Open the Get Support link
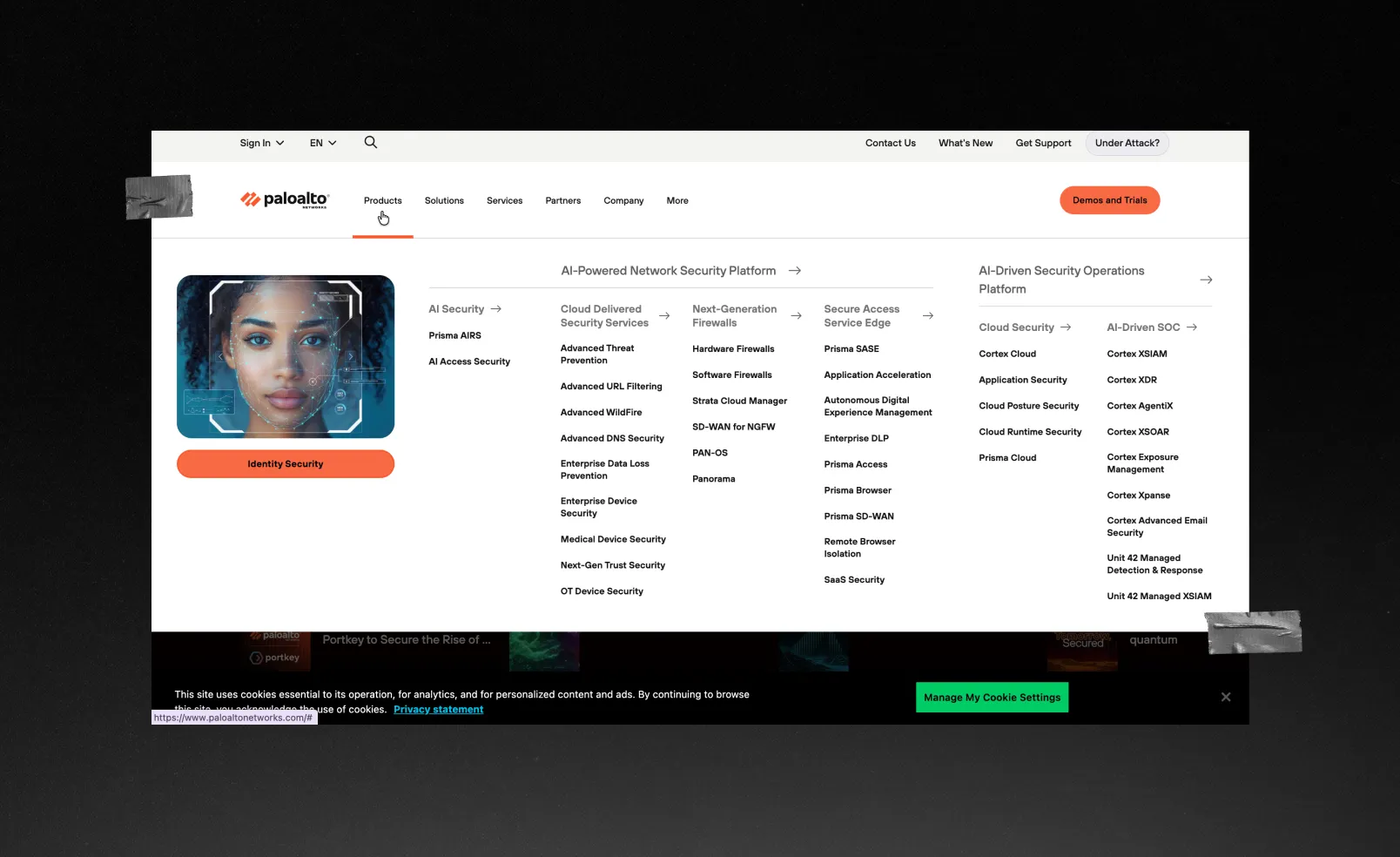The height and width of the screenshot is (857, 1400). click(1044, 143)
